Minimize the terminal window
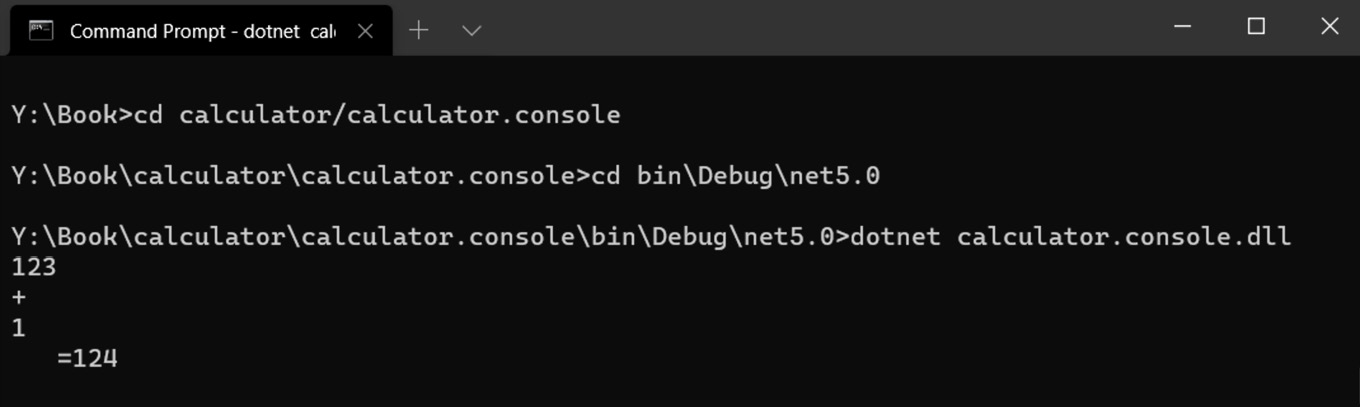 1183,27
